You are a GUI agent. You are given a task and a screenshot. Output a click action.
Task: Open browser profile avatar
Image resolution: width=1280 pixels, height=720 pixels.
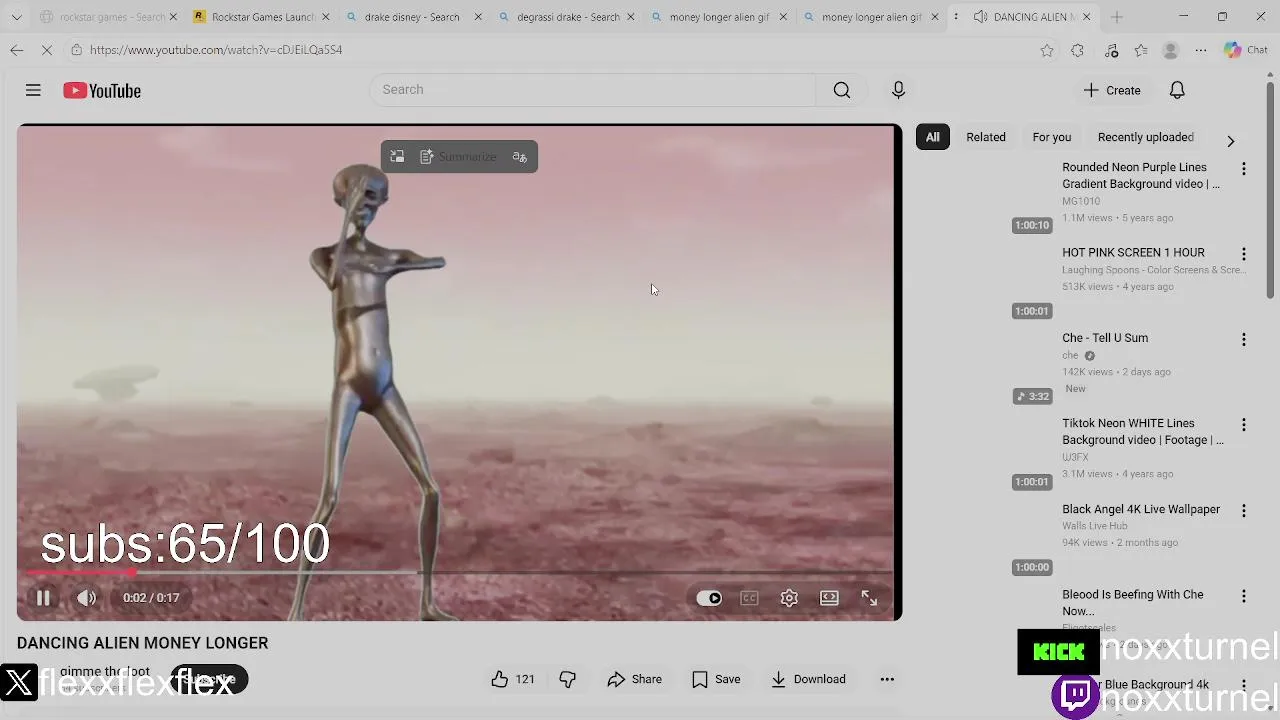click(1171, 50)
